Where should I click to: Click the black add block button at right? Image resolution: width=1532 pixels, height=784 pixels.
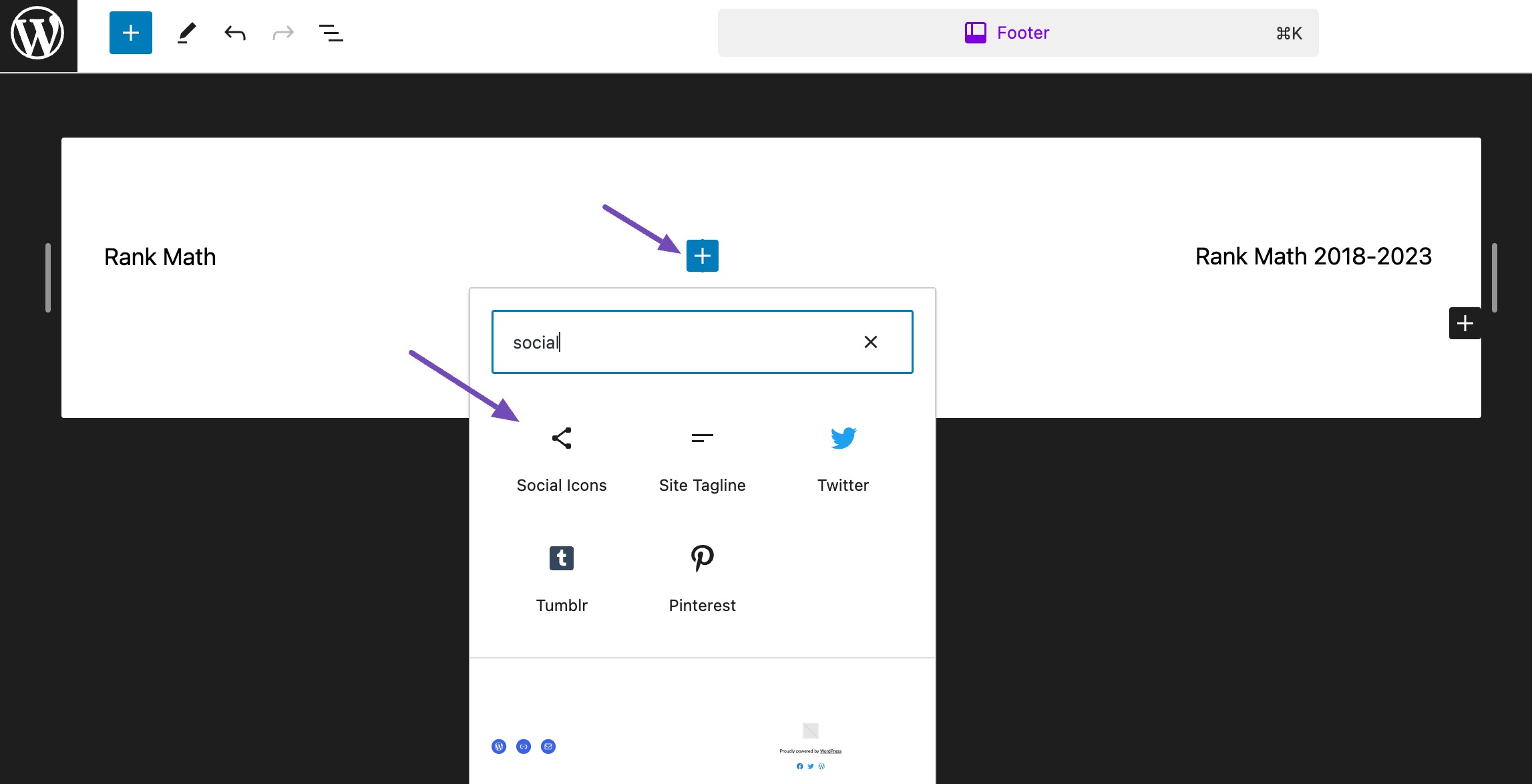(1465, 323)
